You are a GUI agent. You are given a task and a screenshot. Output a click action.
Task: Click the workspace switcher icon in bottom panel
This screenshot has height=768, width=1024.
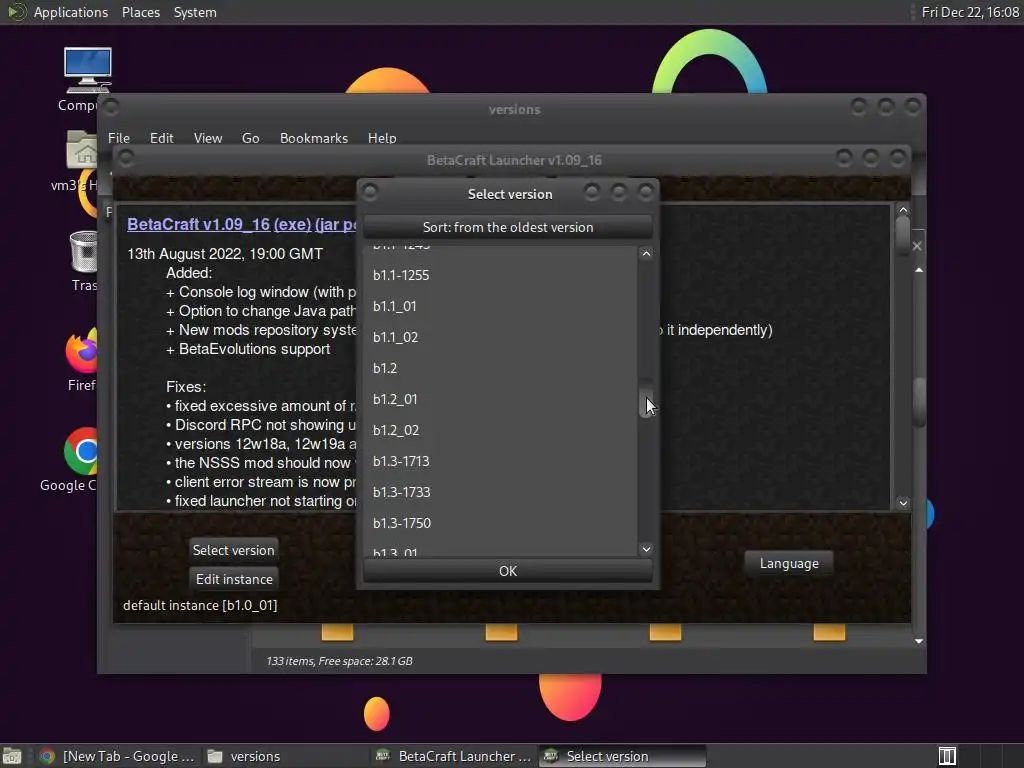947,756
